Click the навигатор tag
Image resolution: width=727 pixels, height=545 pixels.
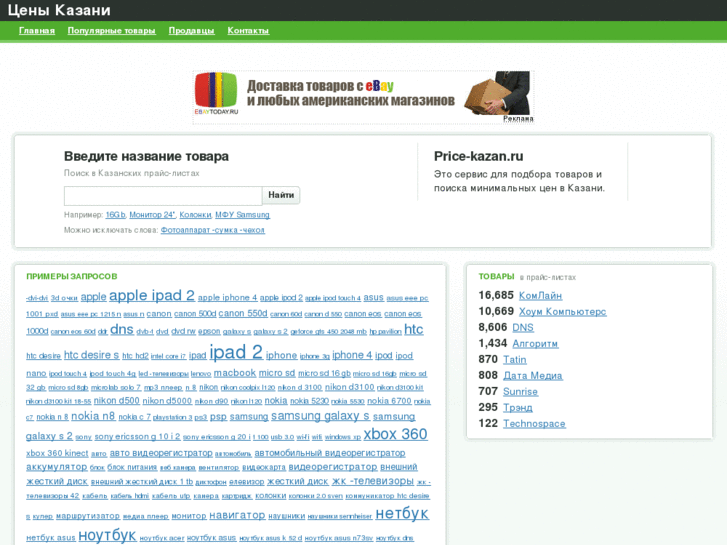pyautogui.click(x=237, y=515)
